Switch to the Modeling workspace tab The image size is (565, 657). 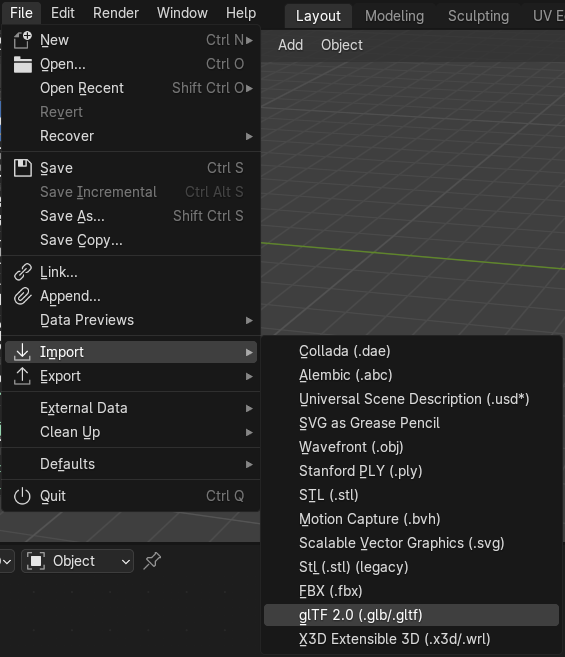394,16
